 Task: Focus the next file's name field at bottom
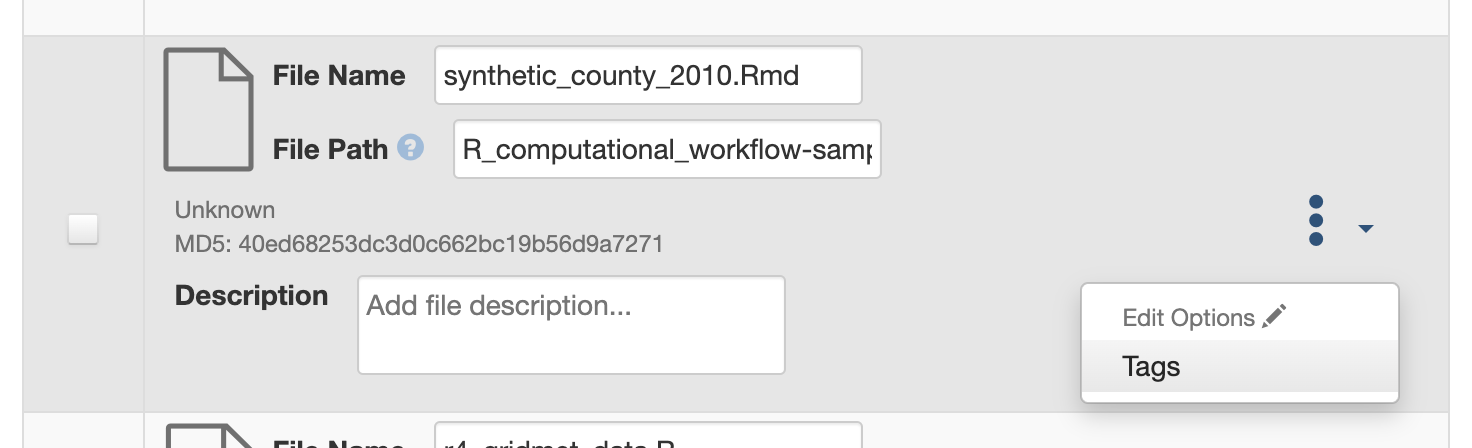pos(647,437)
